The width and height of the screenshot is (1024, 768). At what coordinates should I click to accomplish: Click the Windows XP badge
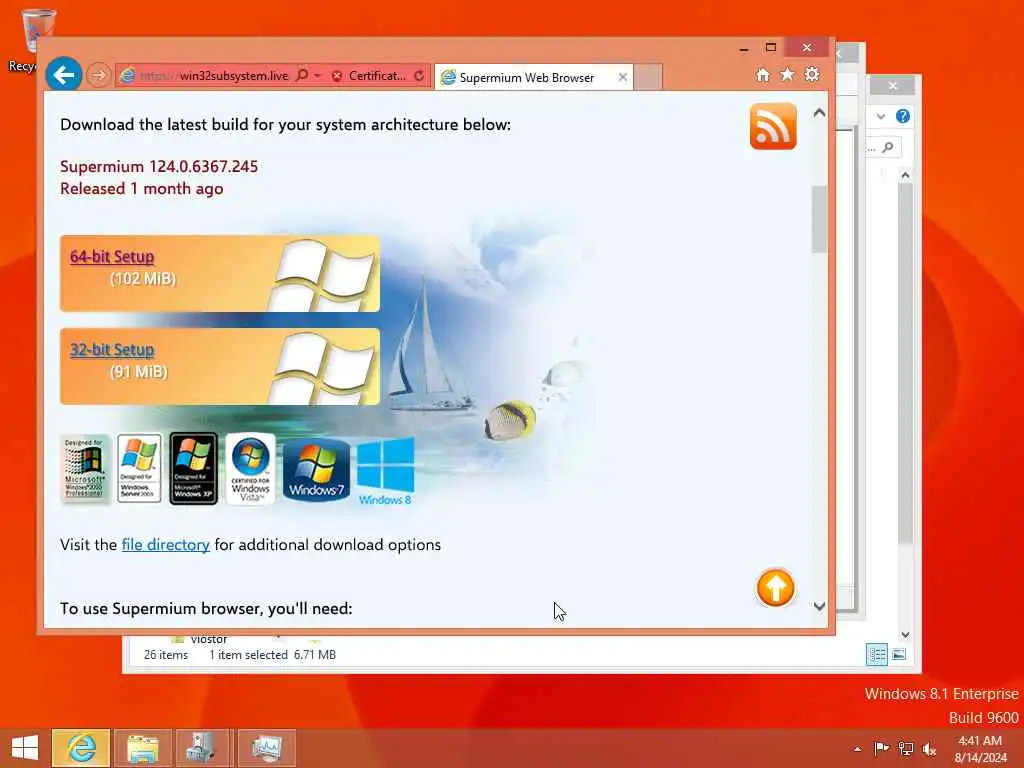click(x=193, y=468)
